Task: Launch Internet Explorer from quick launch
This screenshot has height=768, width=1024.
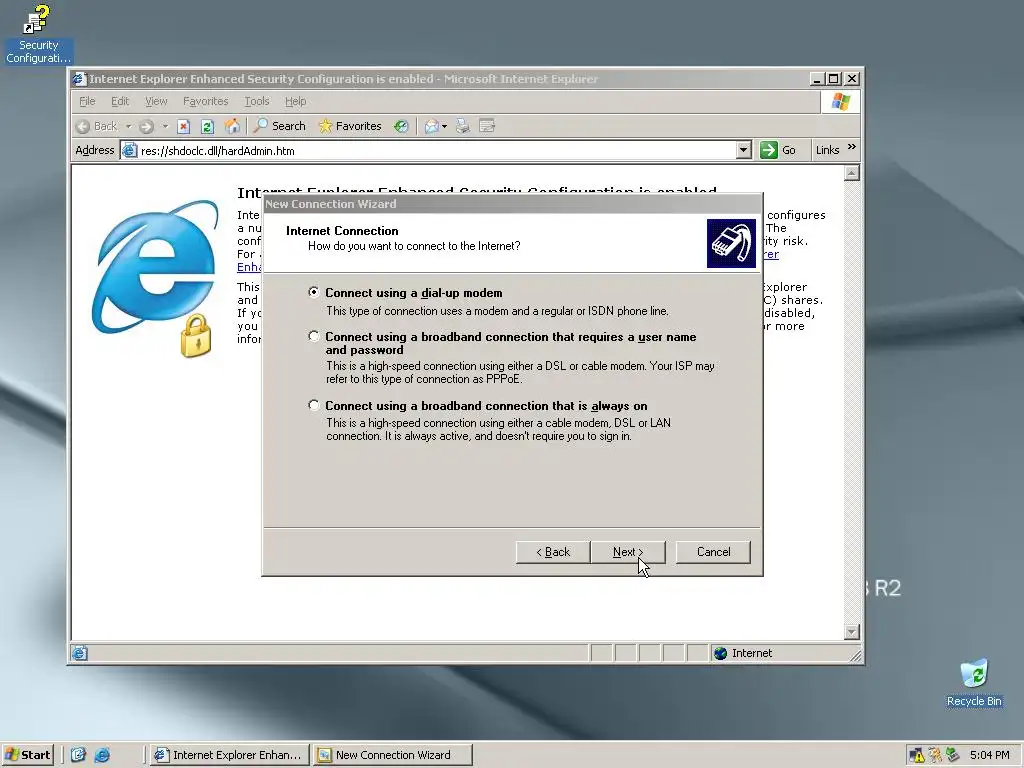Action: (x=102, y=755)
